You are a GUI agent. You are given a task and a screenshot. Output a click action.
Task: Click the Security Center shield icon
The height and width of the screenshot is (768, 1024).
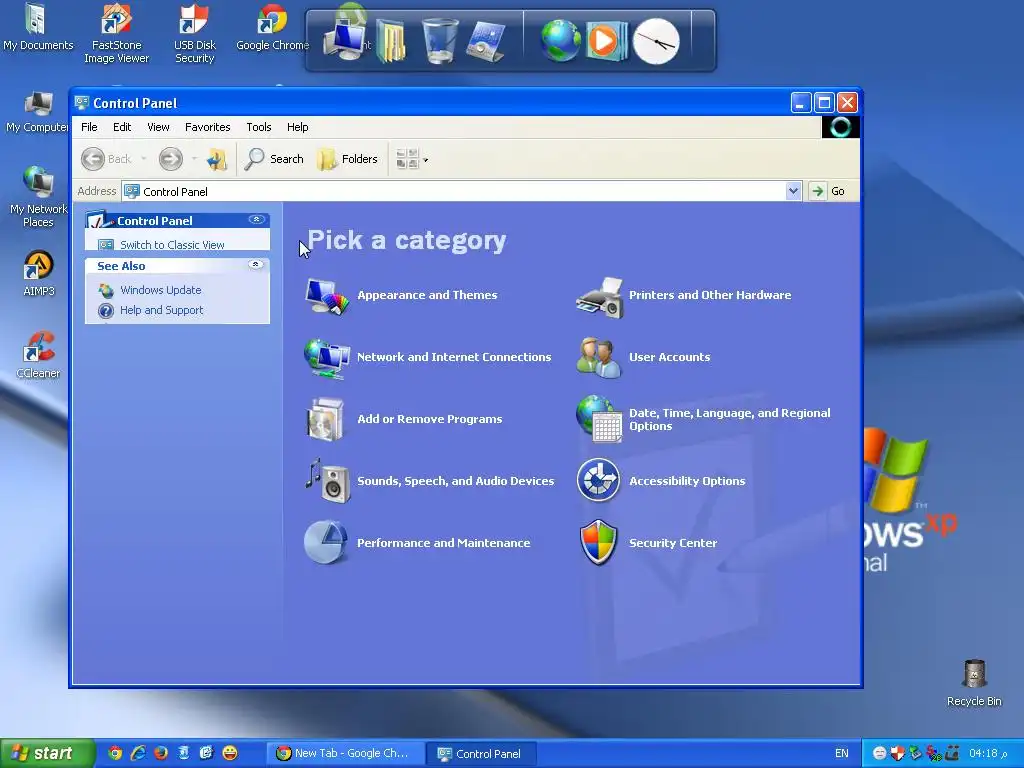pos(598,542)
